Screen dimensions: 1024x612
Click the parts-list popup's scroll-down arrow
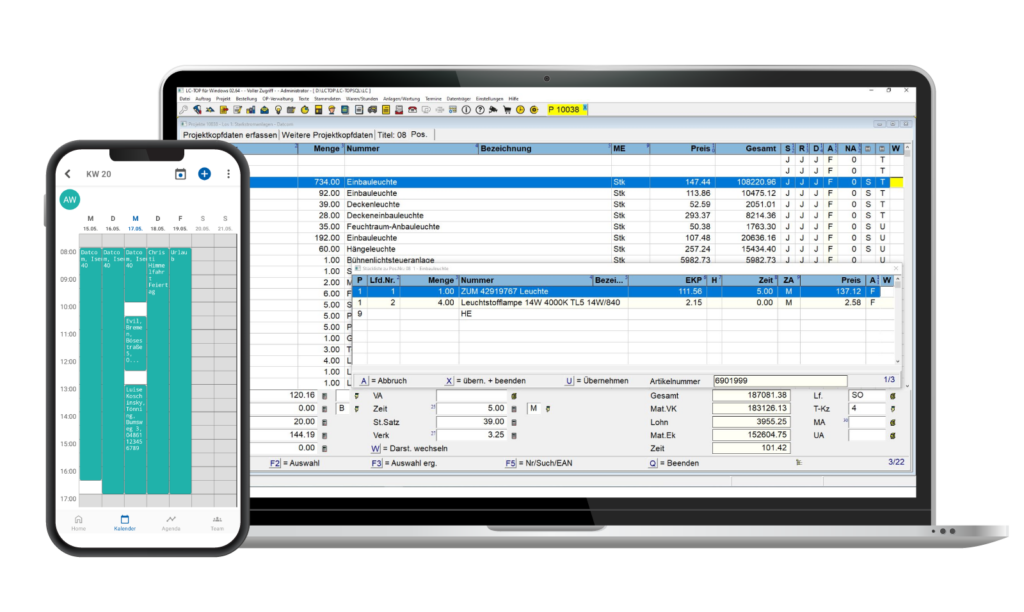click(898, 361)
